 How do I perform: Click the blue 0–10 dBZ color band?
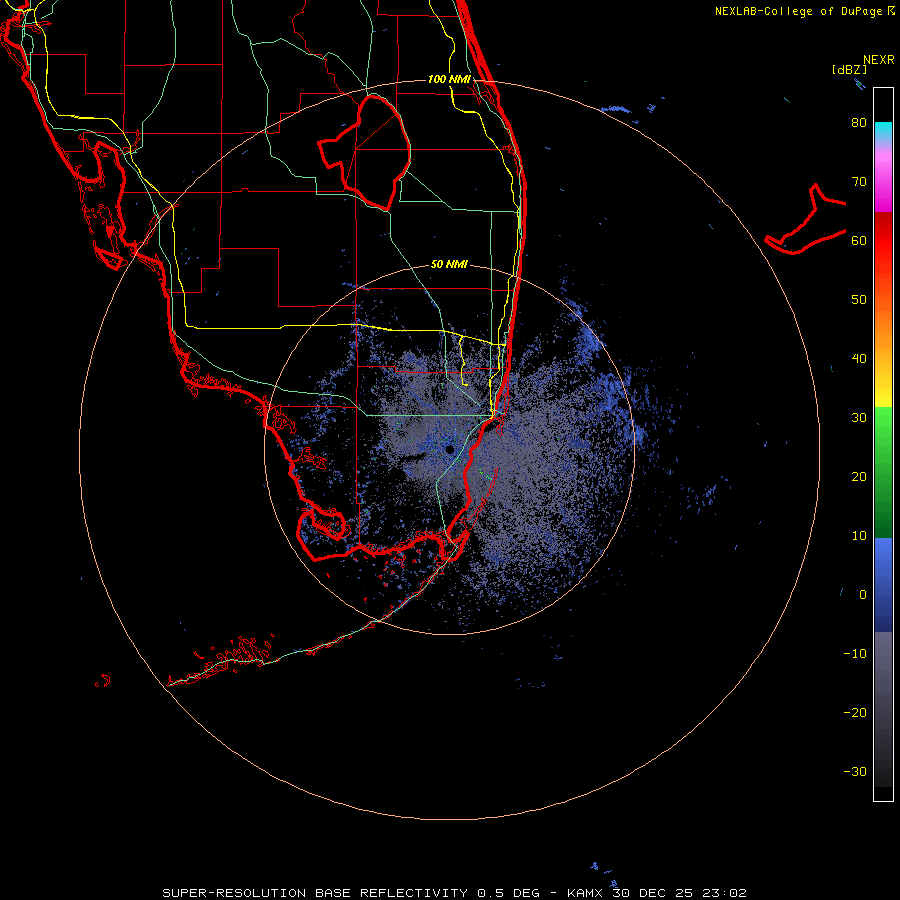pyautogui.click(x=883, y=565)
